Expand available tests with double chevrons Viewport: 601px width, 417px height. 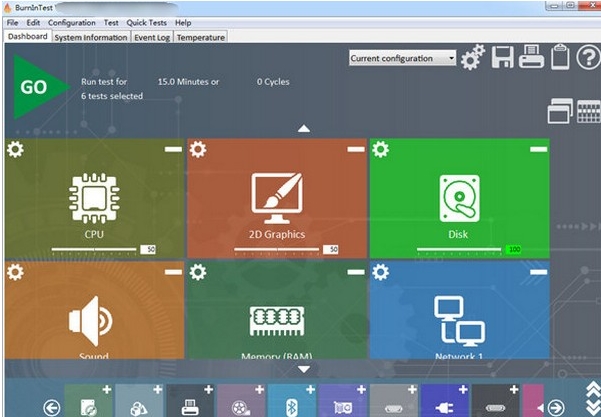click(x=593, y=399)
